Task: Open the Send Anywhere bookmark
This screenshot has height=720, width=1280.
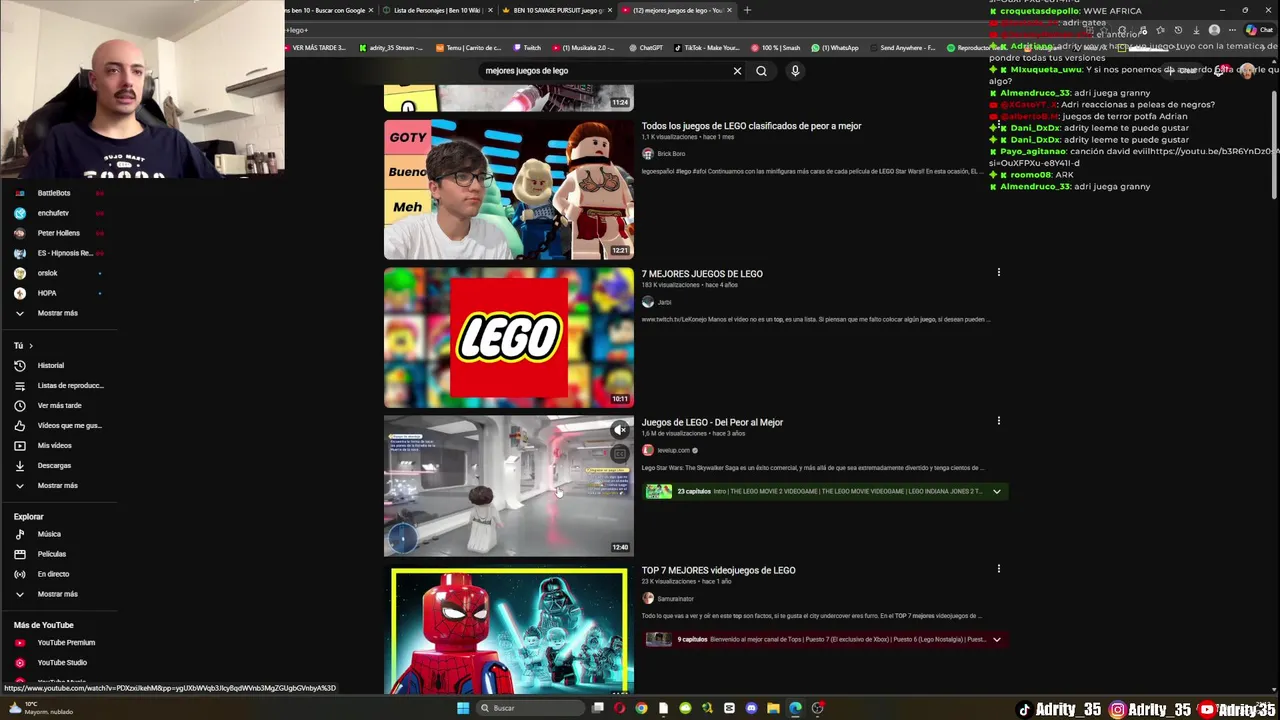Action: pyautogui.click(x=903, y=47)
